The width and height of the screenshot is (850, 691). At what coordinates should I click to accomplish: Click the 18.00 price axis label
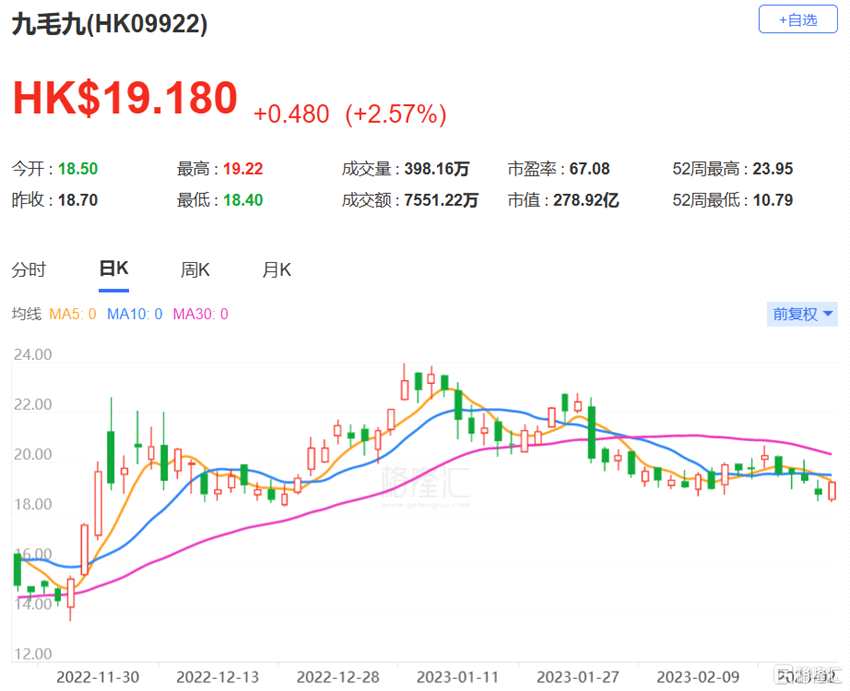(x=33, y=504)
